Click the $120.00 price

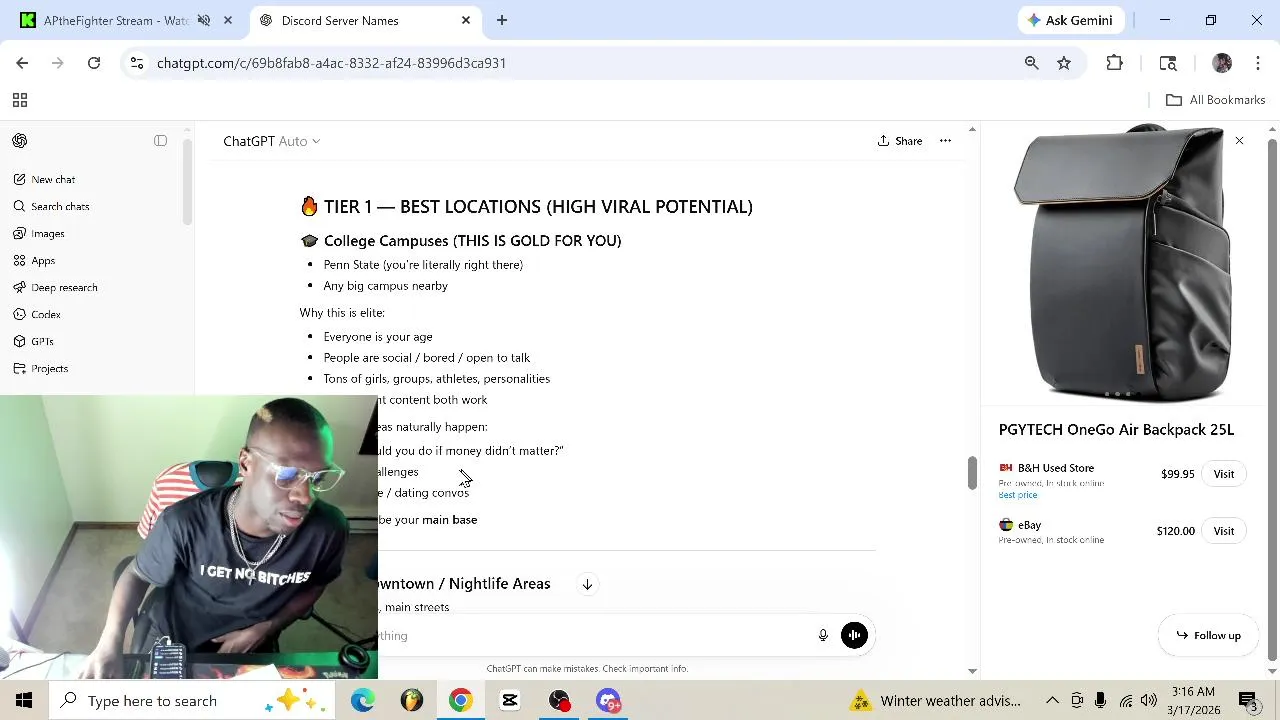[x=1175, y=531]
